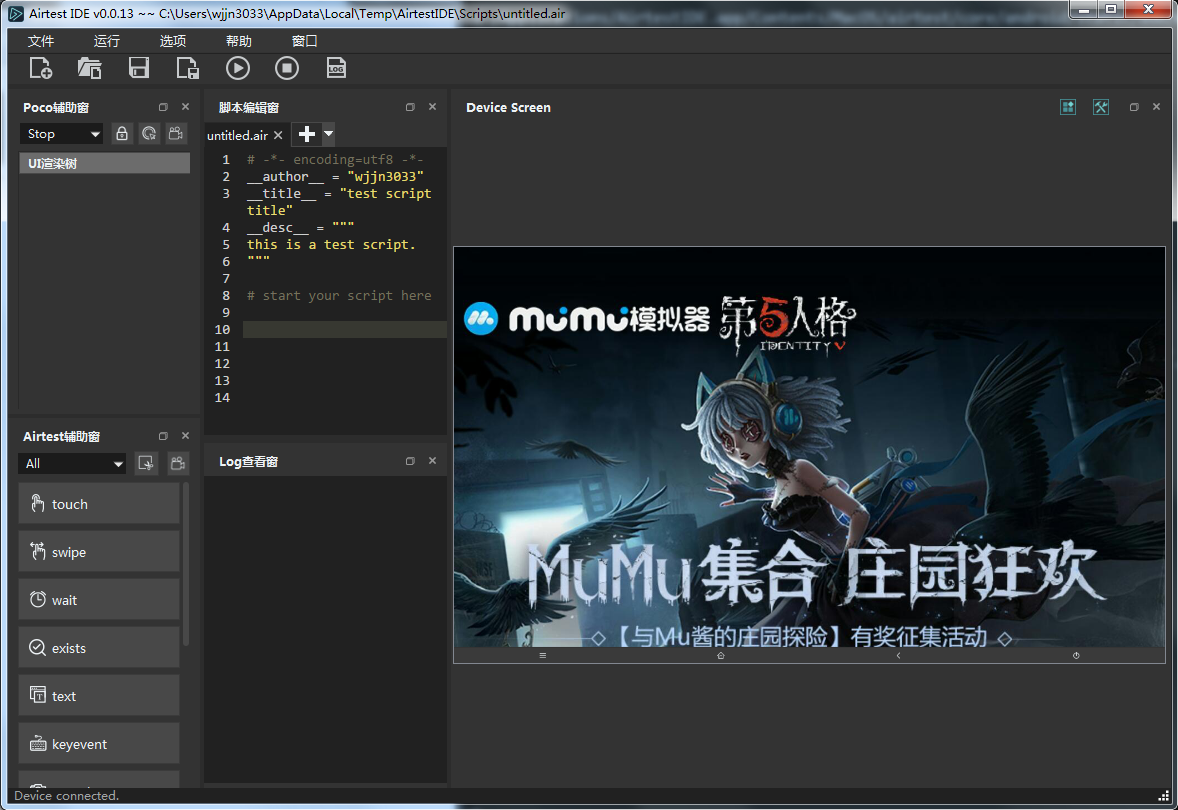Screen dimensions: 1178x810
Task: Click the Device connected status text
Action: (x=66, y=796)
